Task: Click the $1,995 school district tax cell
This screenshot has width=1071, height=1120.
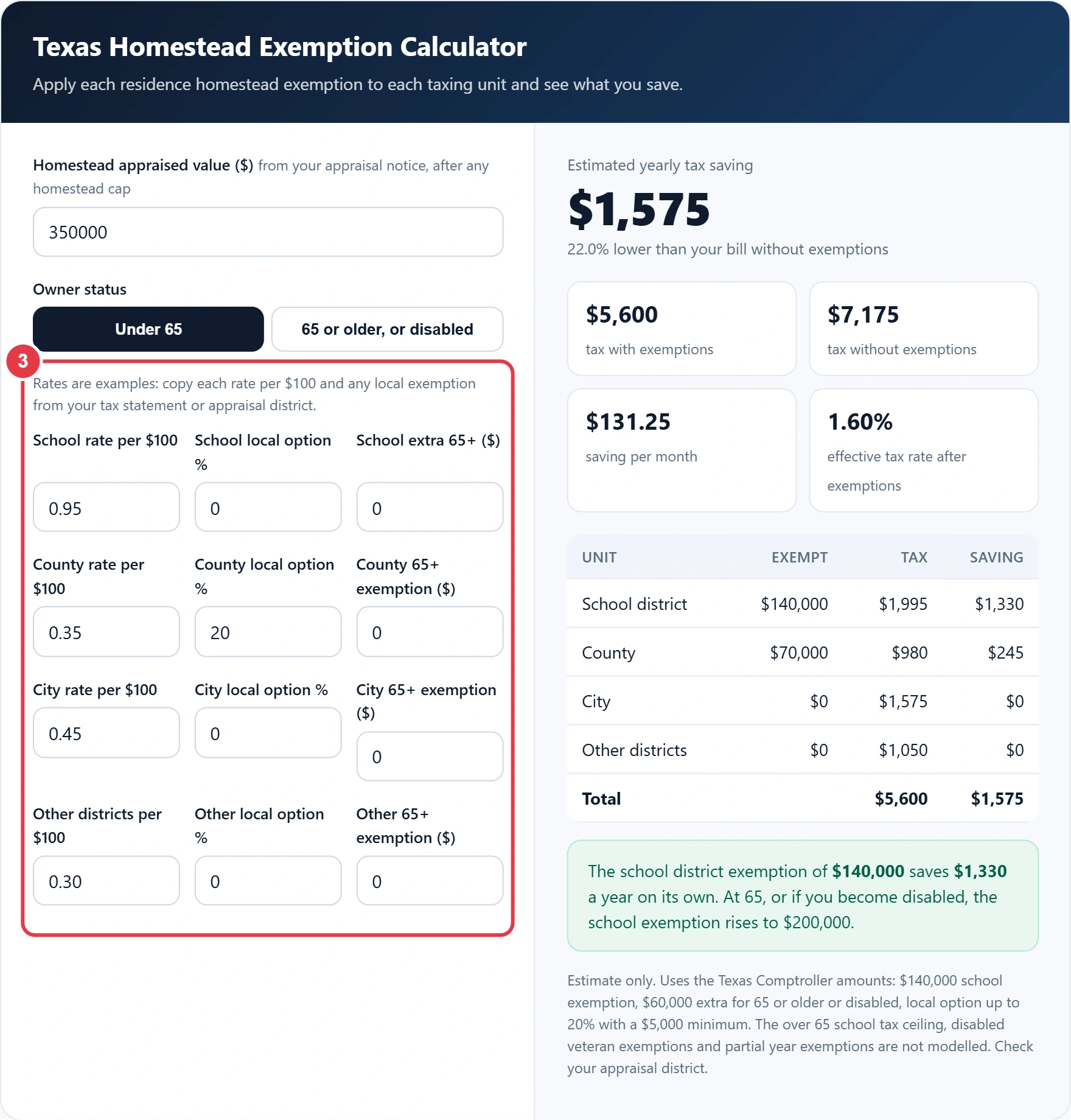Action: (903, 604)
